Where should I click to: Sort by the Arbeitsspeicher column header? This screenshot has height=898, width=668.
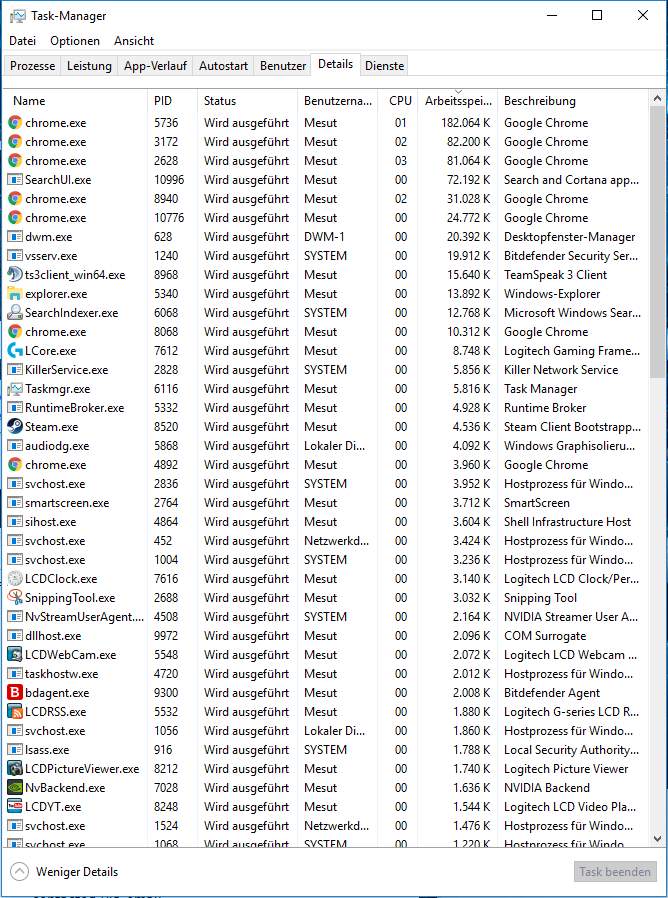point(457,101)
